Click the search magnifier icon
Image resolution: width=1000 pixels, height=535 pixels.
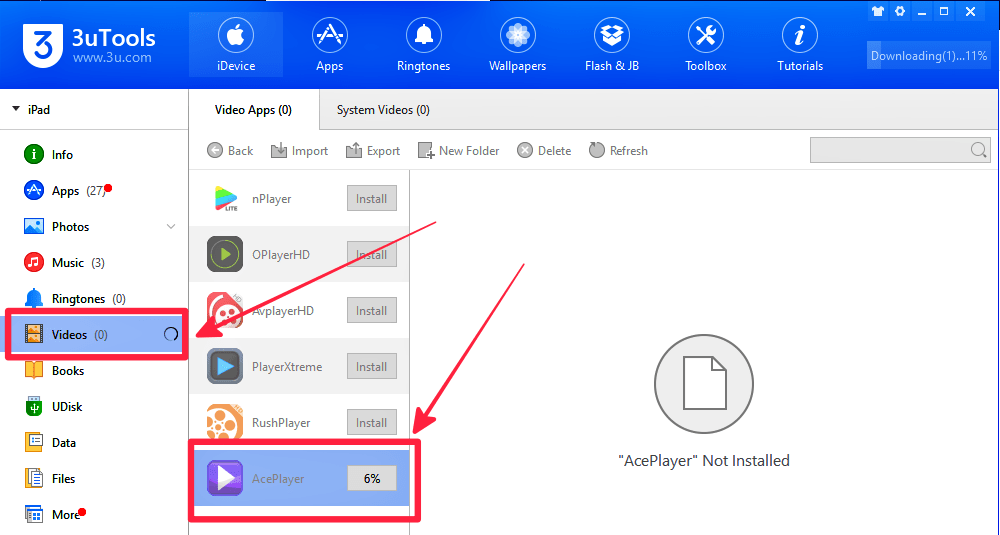(979, 150)
